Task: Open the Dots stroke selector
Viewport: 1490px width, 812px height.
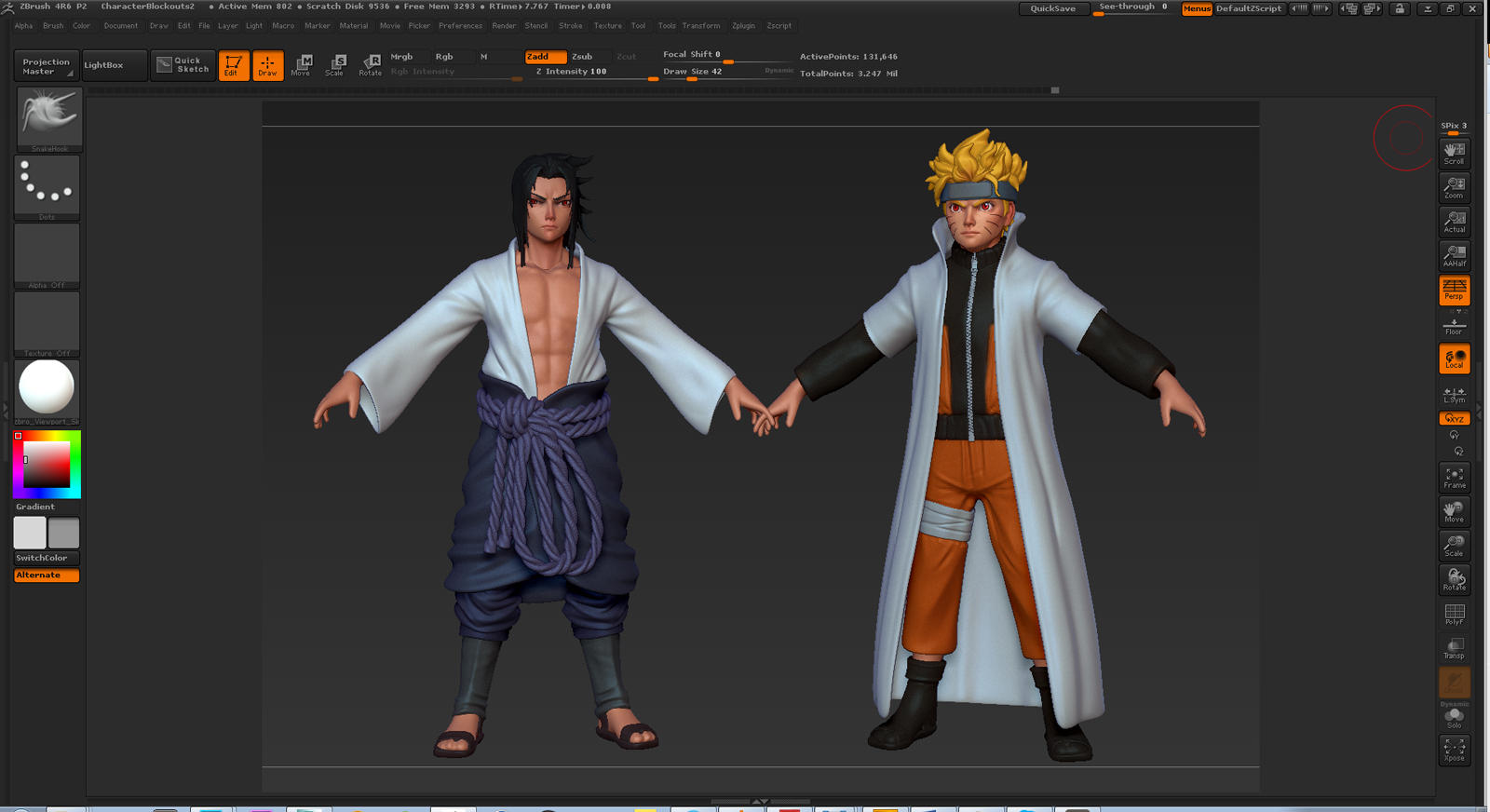Action: click(47, 188)
